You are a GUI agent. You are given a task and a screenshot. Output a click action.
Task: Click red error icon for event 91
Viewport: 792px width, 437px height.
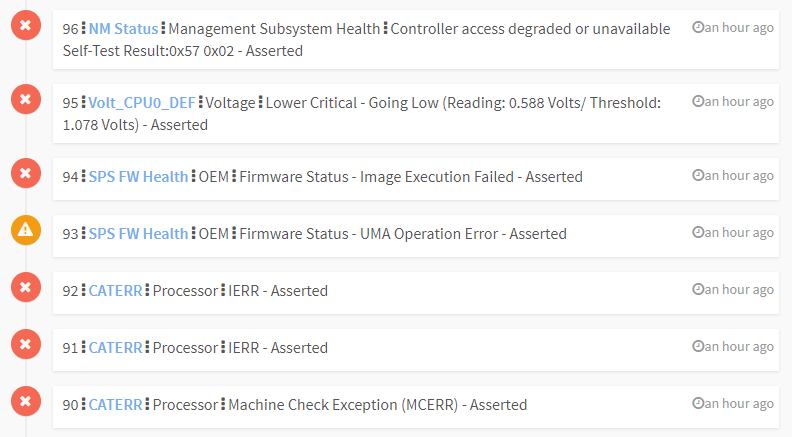(26, 344)
